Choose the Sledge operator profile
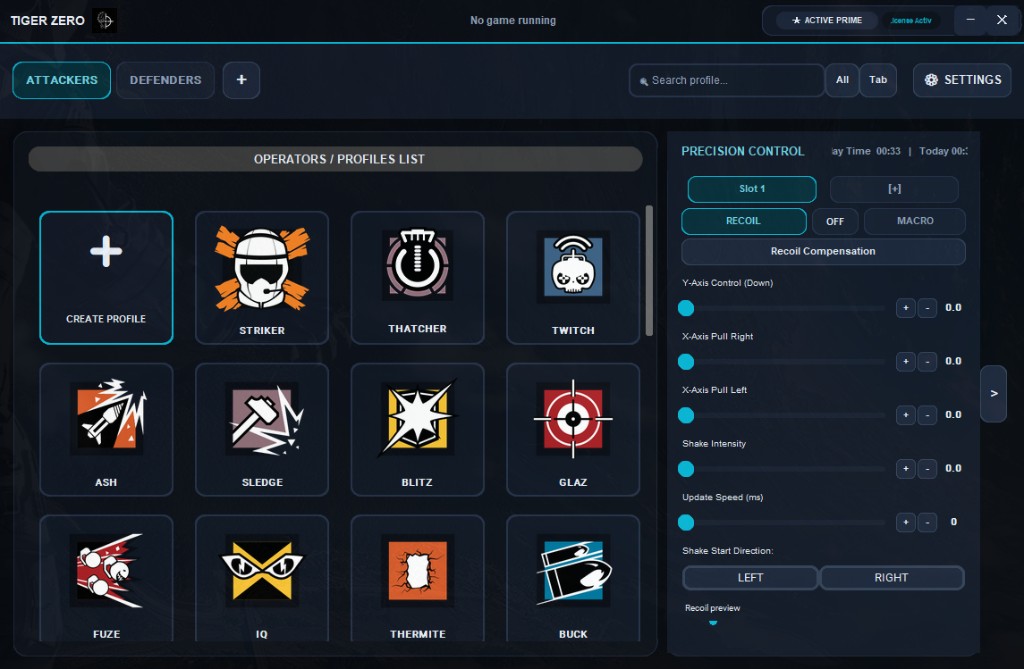Image resolution: width=1024 pixels, height=669 pixels. 262,429
